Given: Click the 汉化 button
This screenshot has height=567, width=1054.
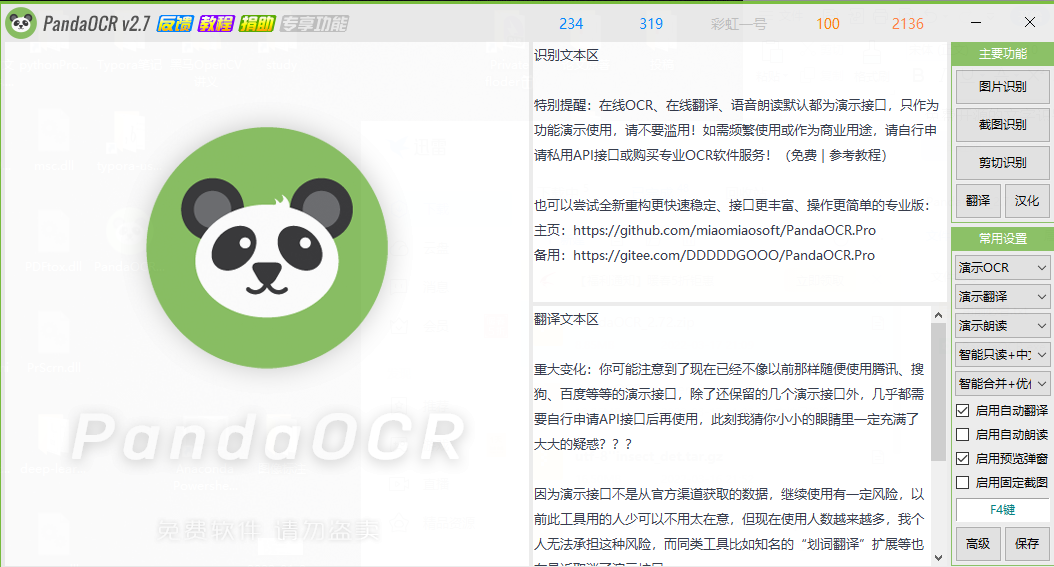Looking at the screenshot, I should coord(1026,201).
